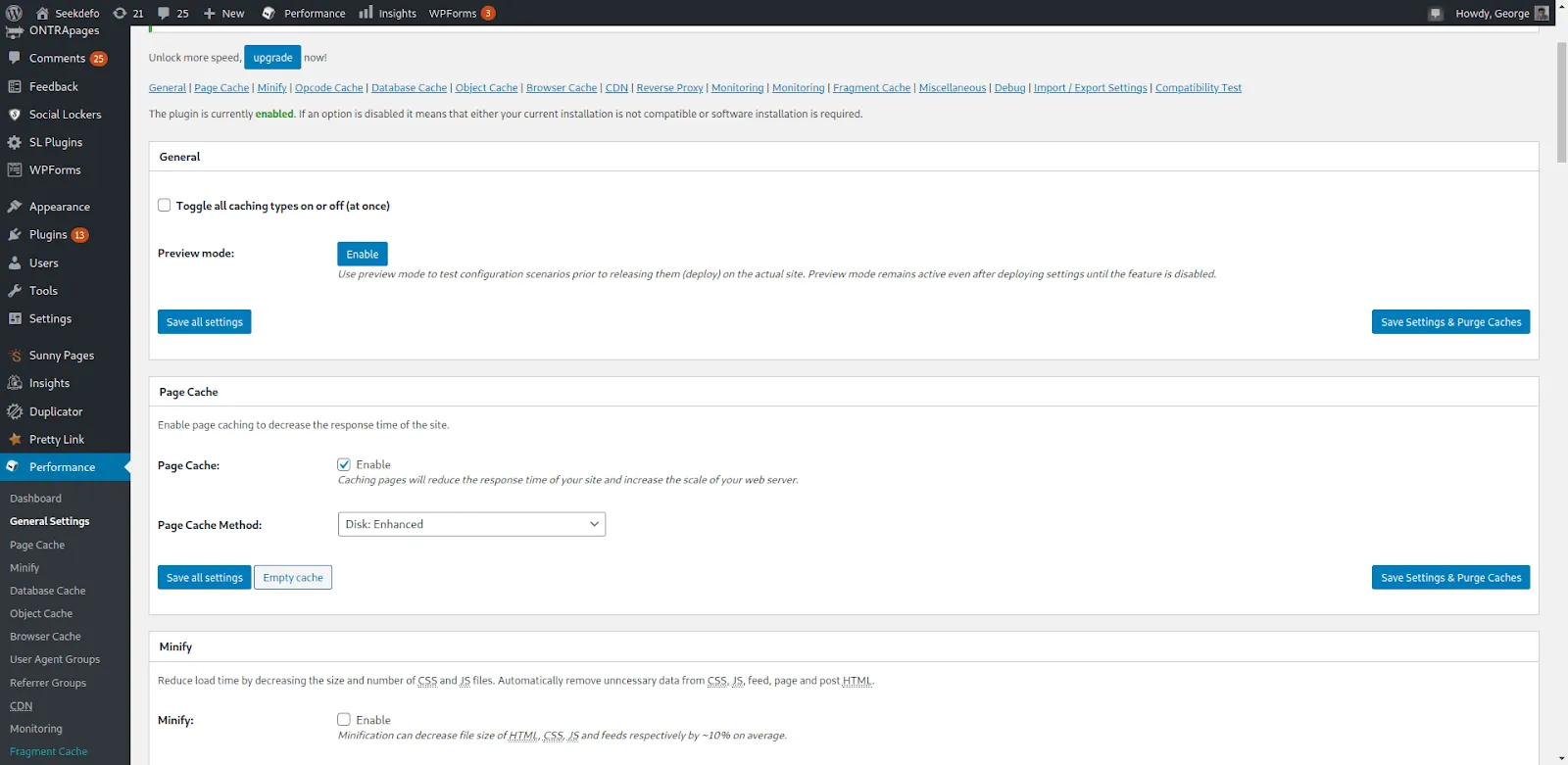Open the WordPress logo menu
The image size is (1568, 765).
click(14, 13)
